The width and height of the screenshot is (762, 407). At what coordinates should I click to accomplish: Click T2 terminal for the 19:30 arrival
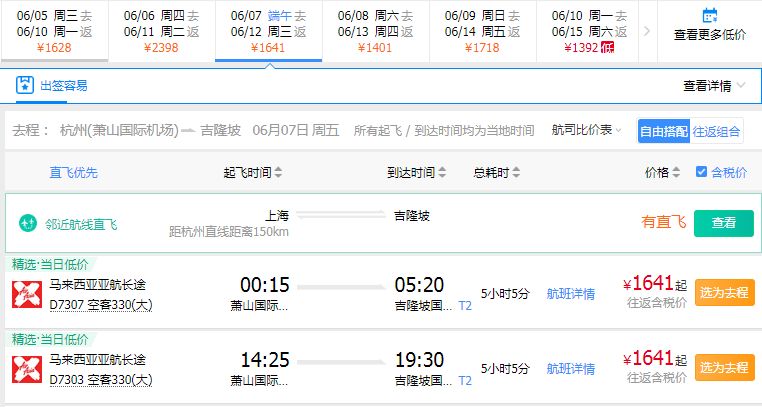tap(465, 380)
